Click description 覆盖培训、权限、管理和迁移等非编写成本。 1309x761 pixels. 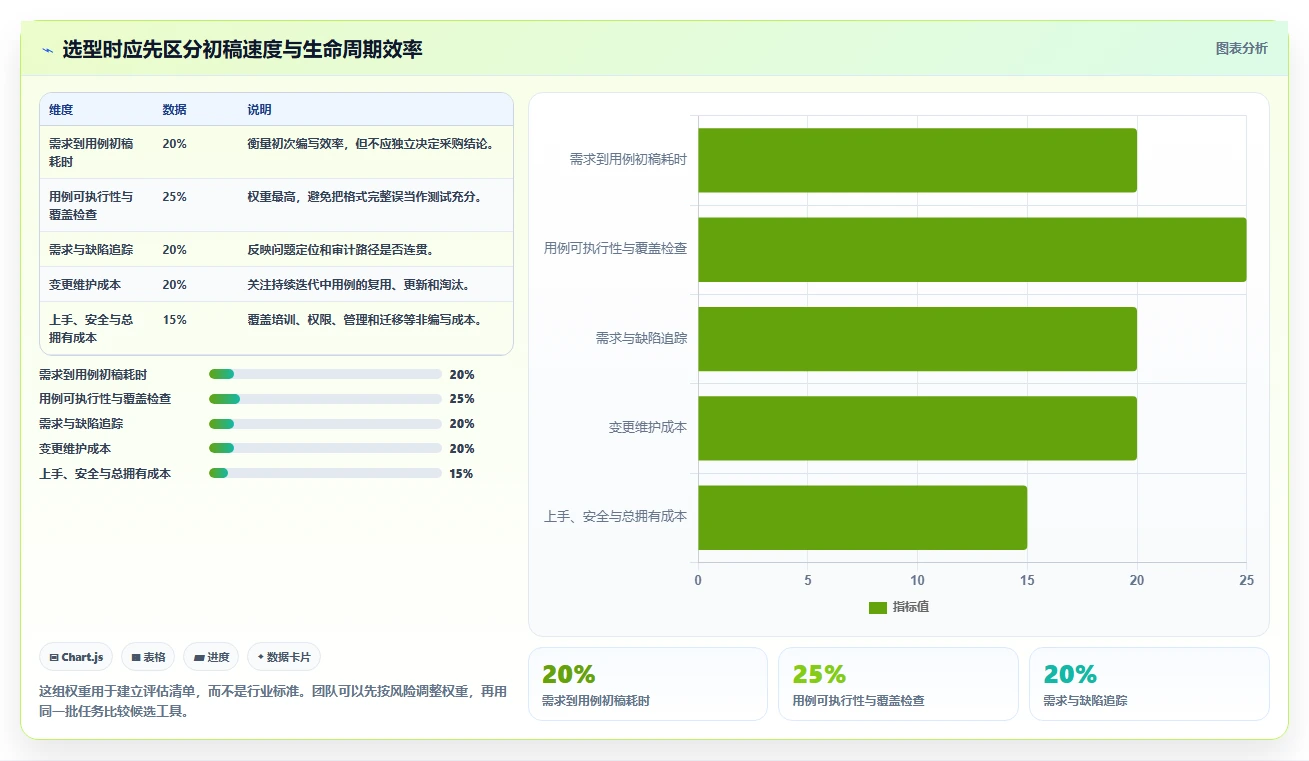pos(367,320)
